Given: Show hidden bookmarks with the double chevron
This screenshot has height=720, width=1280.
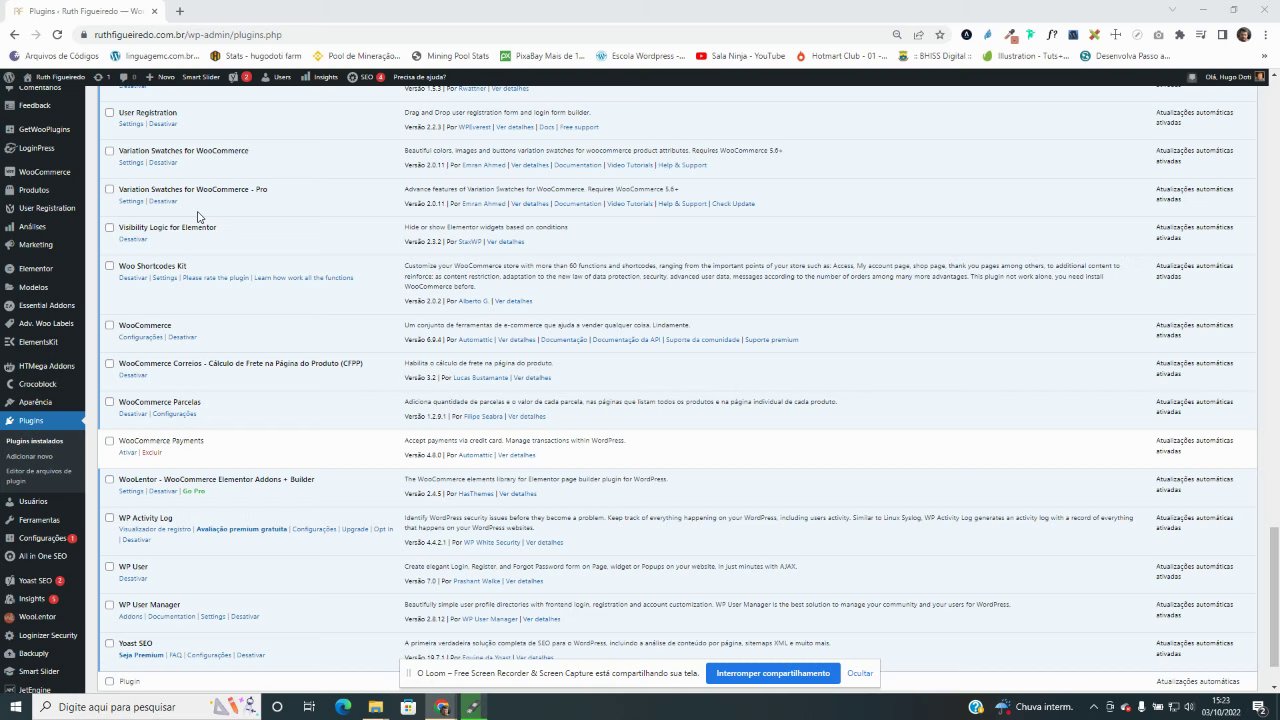Looking at the screenshot, I should 1265,56.
